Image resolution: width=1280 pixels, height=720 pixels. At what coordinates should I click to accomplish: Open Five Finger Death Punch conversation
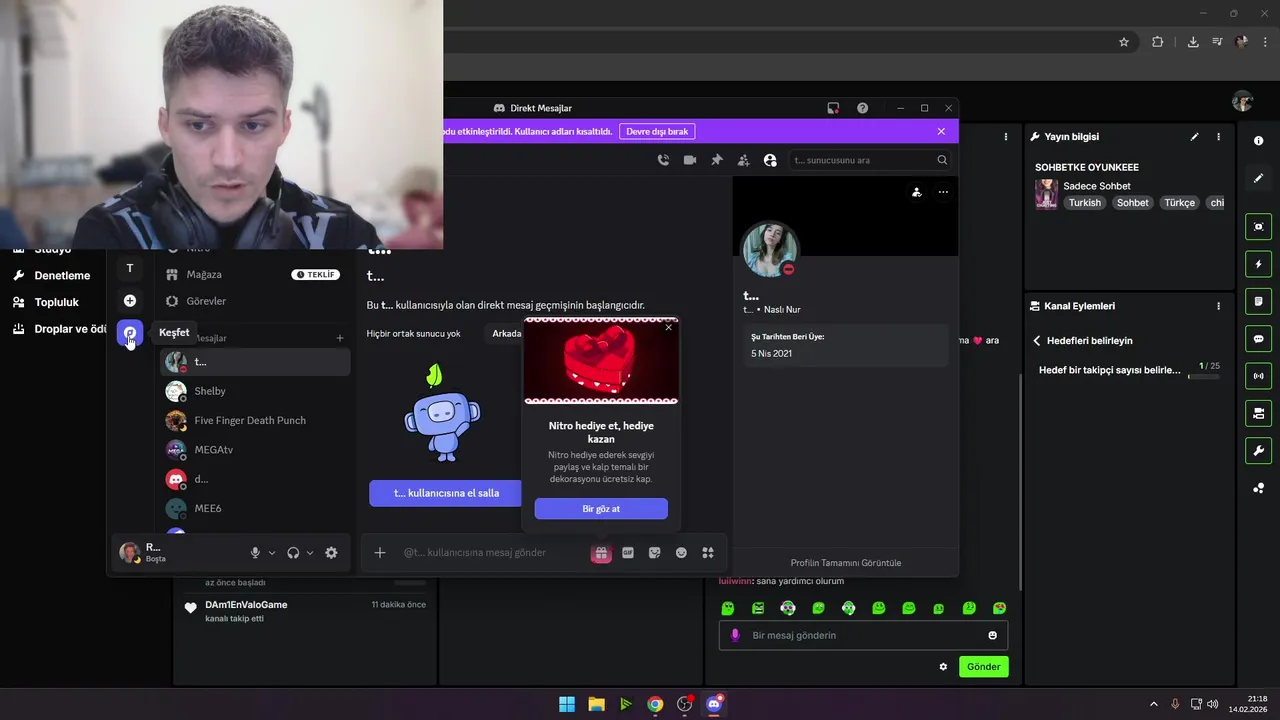pyautogui.click(x=255, y=420)
